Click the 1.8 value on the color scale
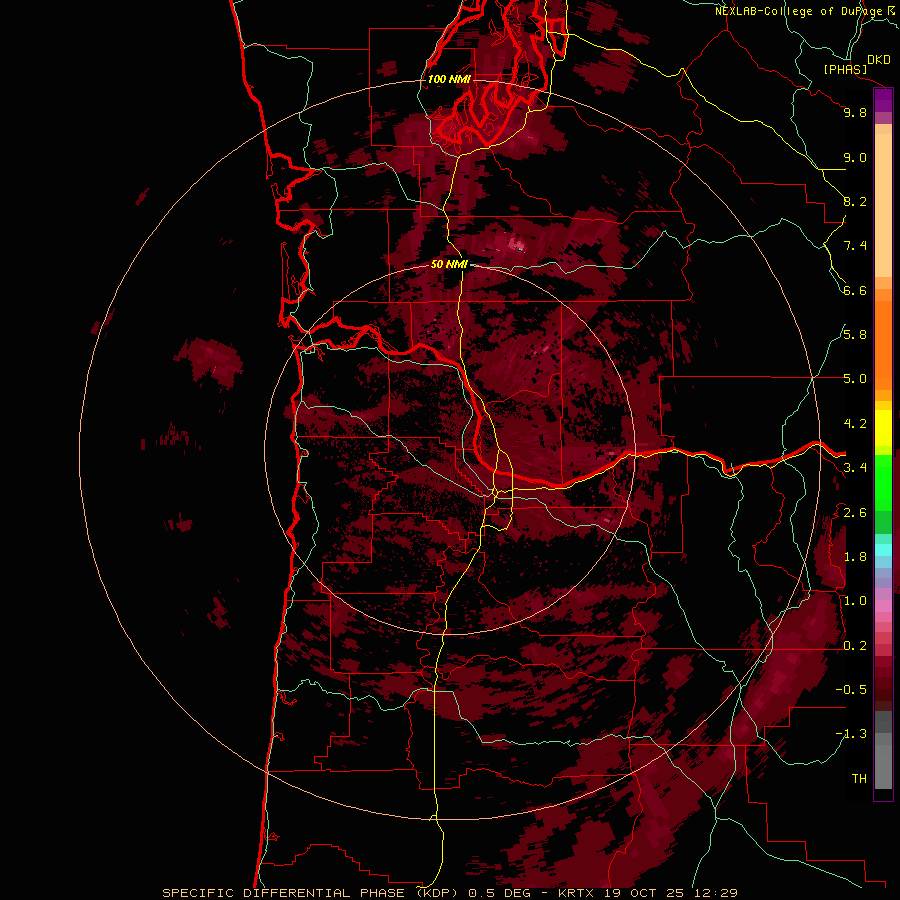The width and height of the screenshot is (900, 900). coord(855,557)
